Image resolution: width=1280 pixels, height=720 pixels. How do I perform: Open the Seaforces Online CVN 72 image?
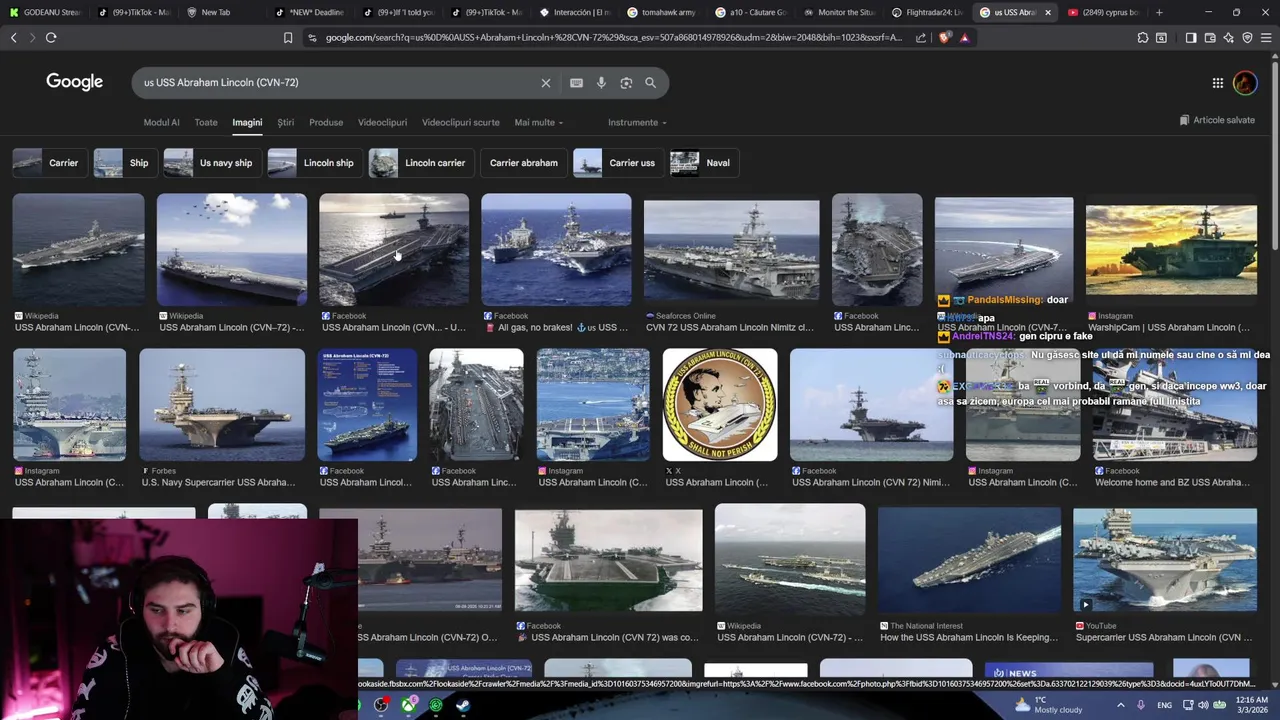pyautogui.click(x=731, y=250)
